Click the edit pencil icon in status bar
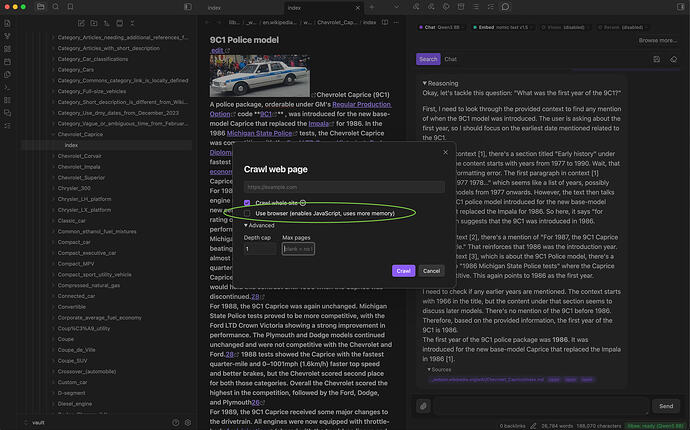 pyautogui.click(x=533, y=426)
